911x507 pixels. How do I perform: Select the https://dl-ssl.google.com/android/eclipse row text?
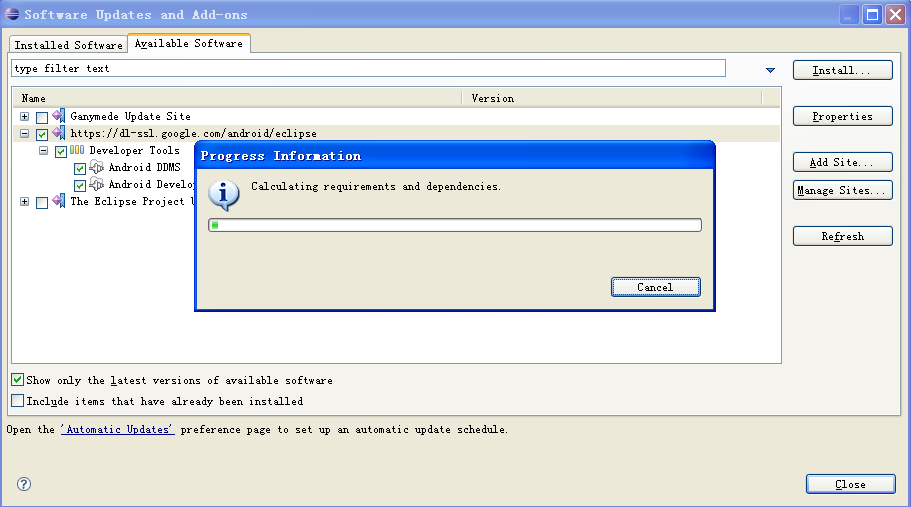click(193, 133)
